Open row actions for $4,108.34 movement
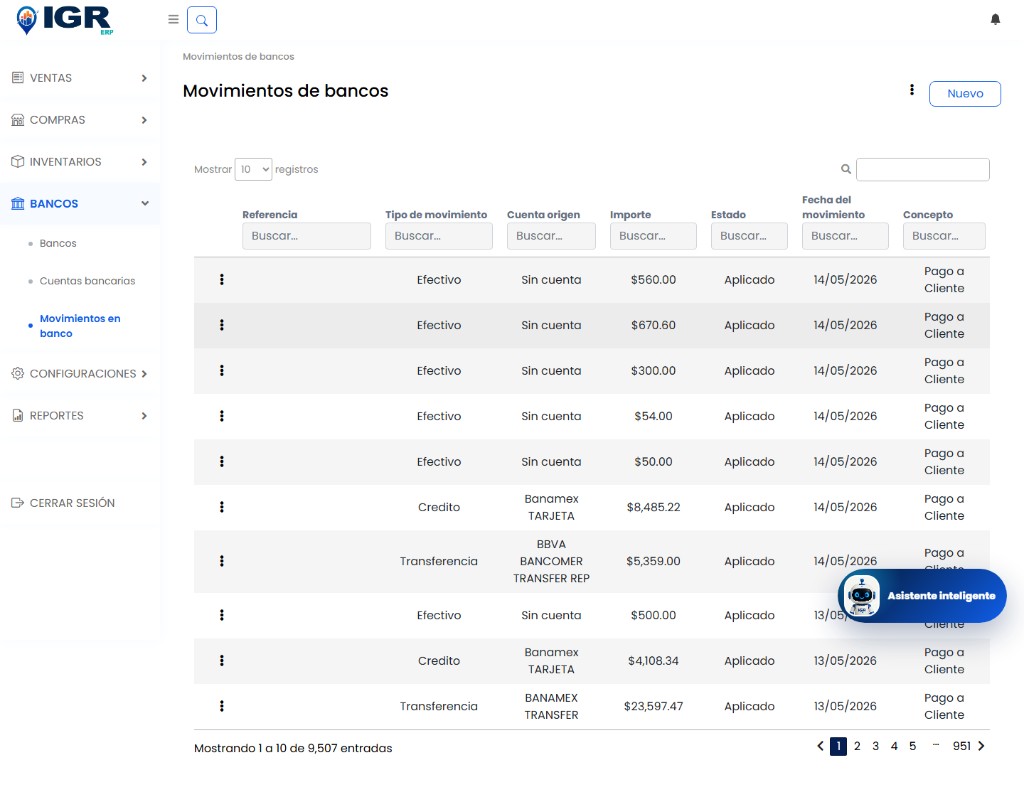Image resolution: width=1024 pixels, height=797 pixels. point(222,660)
